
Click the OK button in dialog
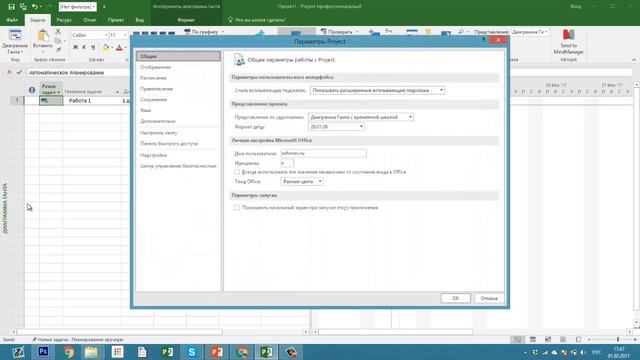[456, 298]
